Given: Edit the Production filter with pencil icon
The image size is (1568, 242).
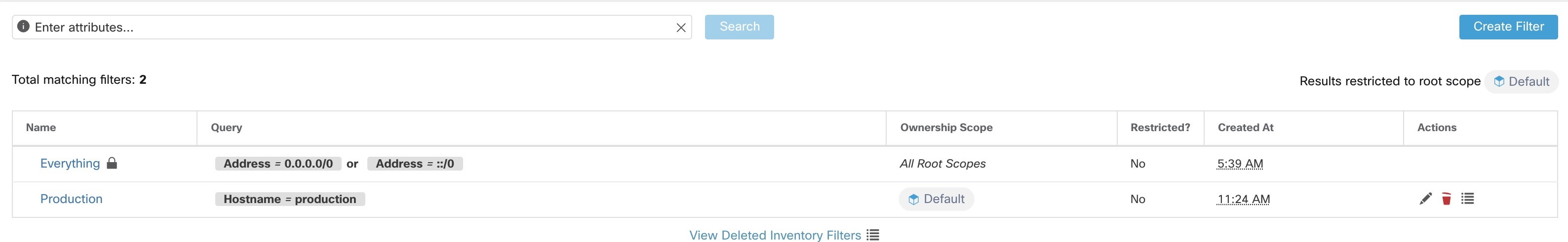Looking at the screenshot, I should (x=1425, y=199).
